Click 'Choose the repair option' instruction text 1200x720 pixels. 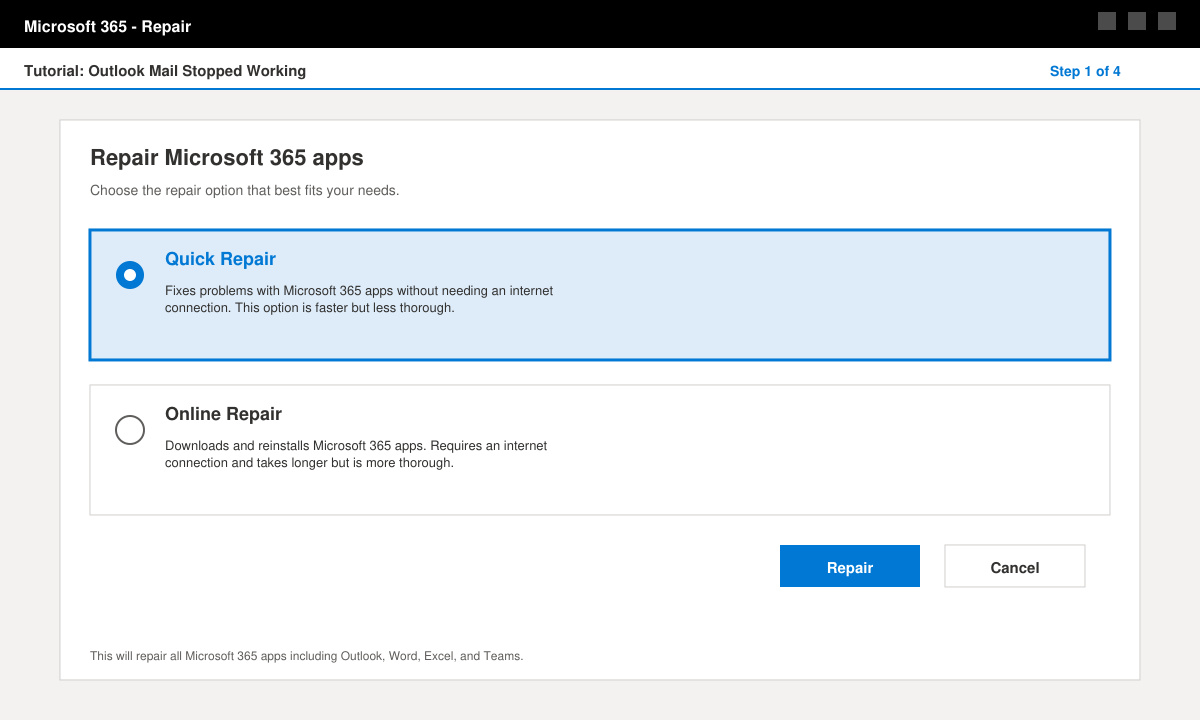pos(244,190)
